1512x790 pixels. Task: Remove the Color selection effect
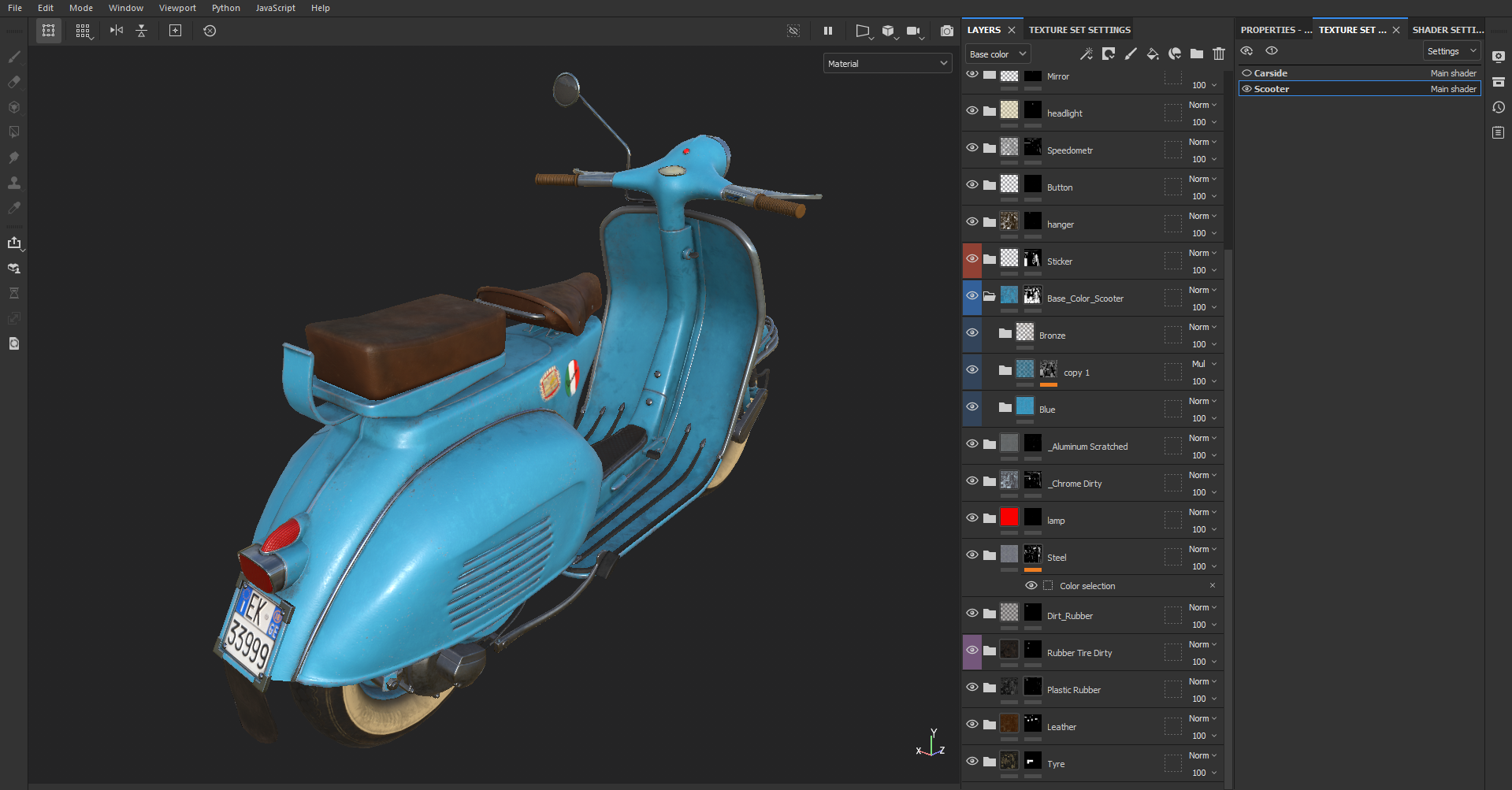click(x=1212, y=585)
